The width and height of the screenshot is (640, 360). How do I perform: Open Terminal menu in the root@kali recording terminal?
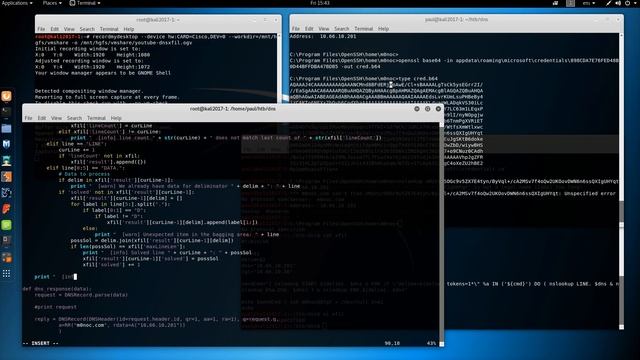[109, 29]
